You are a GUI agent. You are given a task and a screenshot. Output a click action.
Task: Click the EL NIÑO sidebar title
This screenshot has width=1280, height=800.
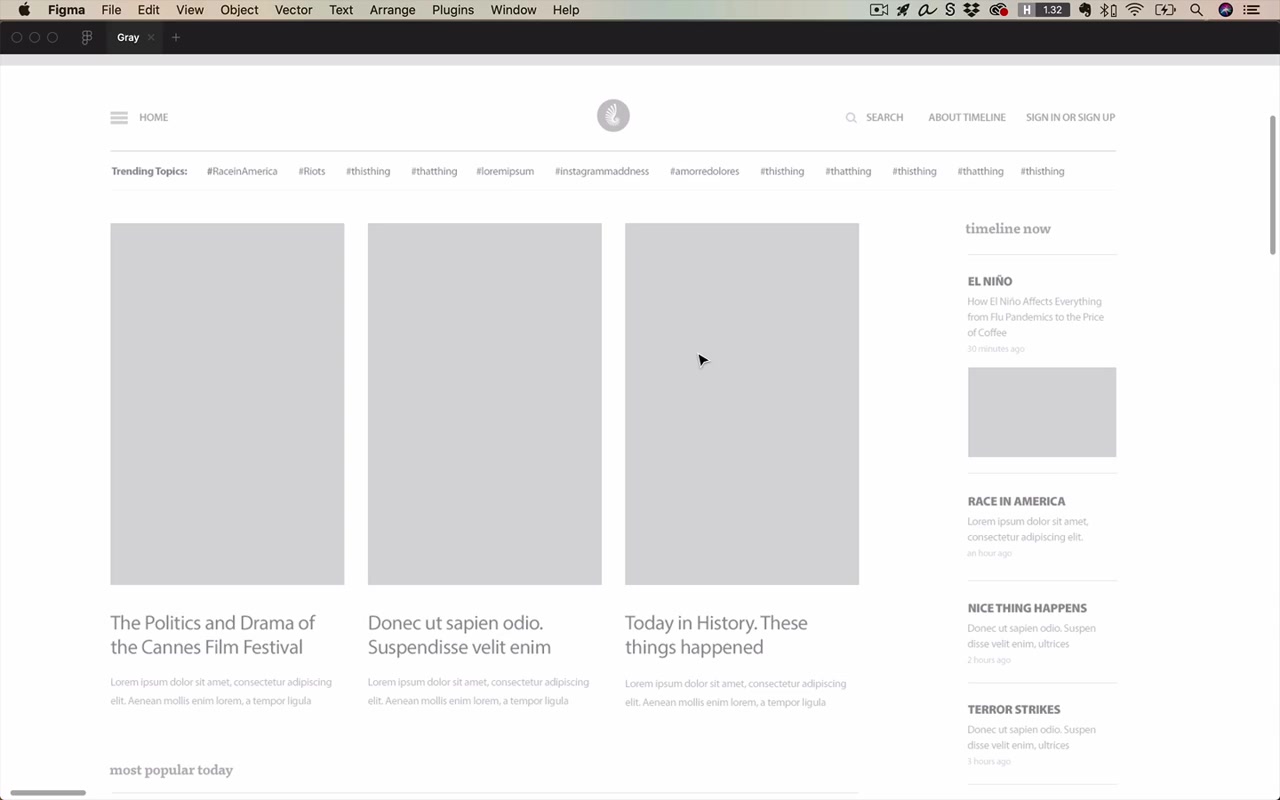tap(990, 281)
